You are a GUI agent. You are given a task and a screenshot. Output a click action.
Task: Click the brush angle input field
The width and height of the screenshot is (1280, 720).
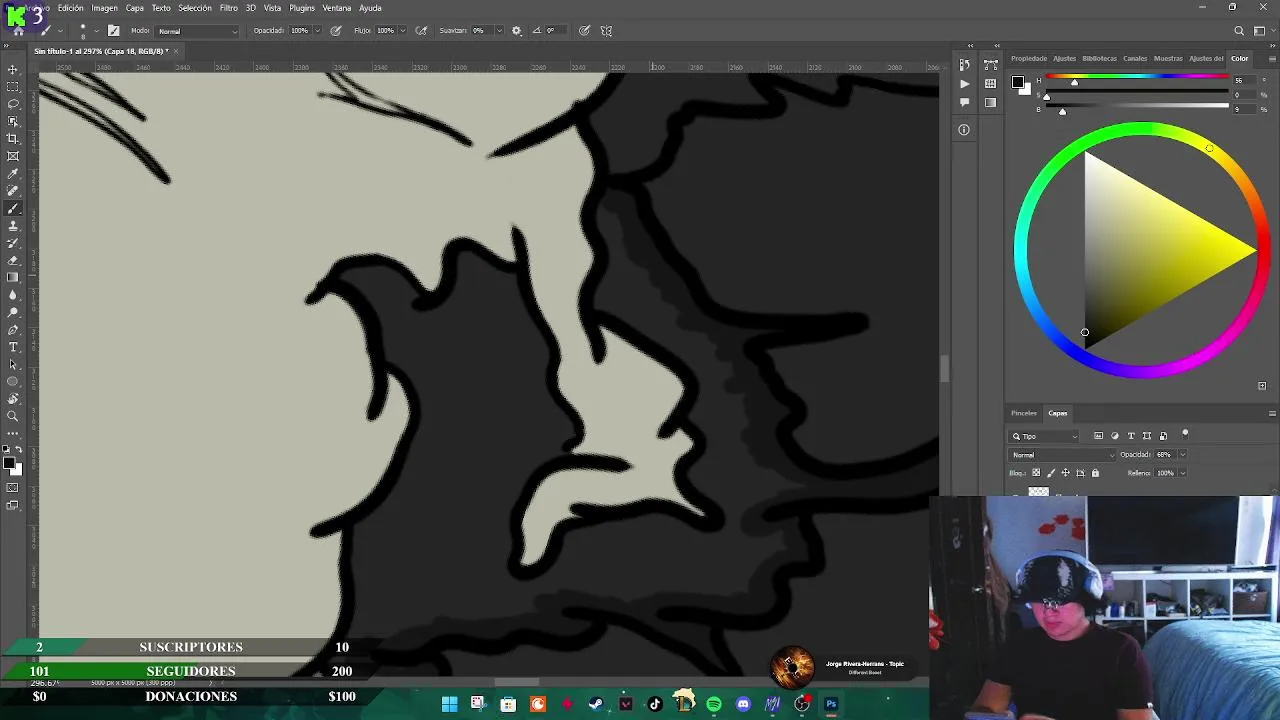pos(557,31)
